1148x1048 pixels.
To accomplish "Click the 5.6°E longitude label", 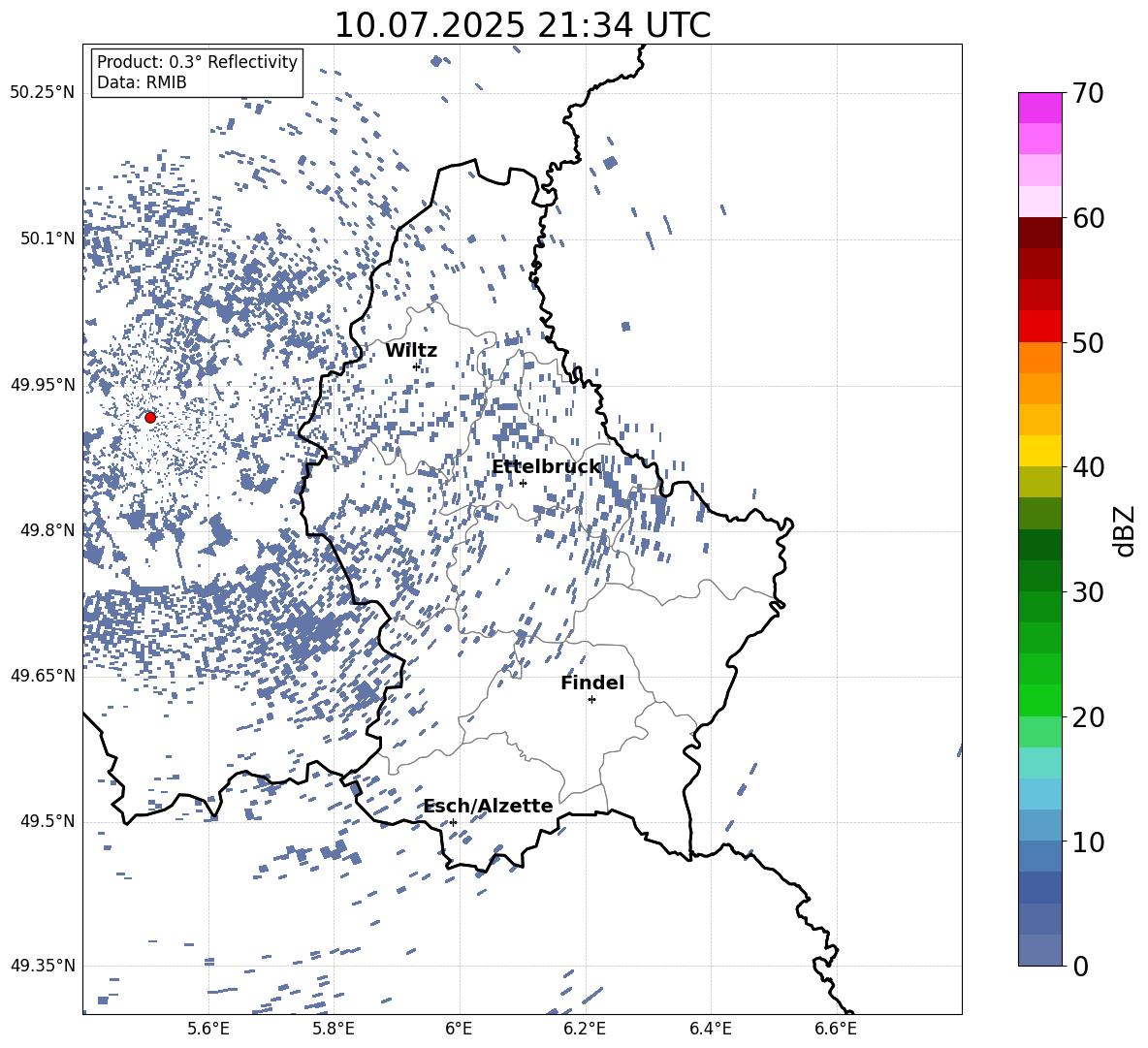I will pos(207,1029).
